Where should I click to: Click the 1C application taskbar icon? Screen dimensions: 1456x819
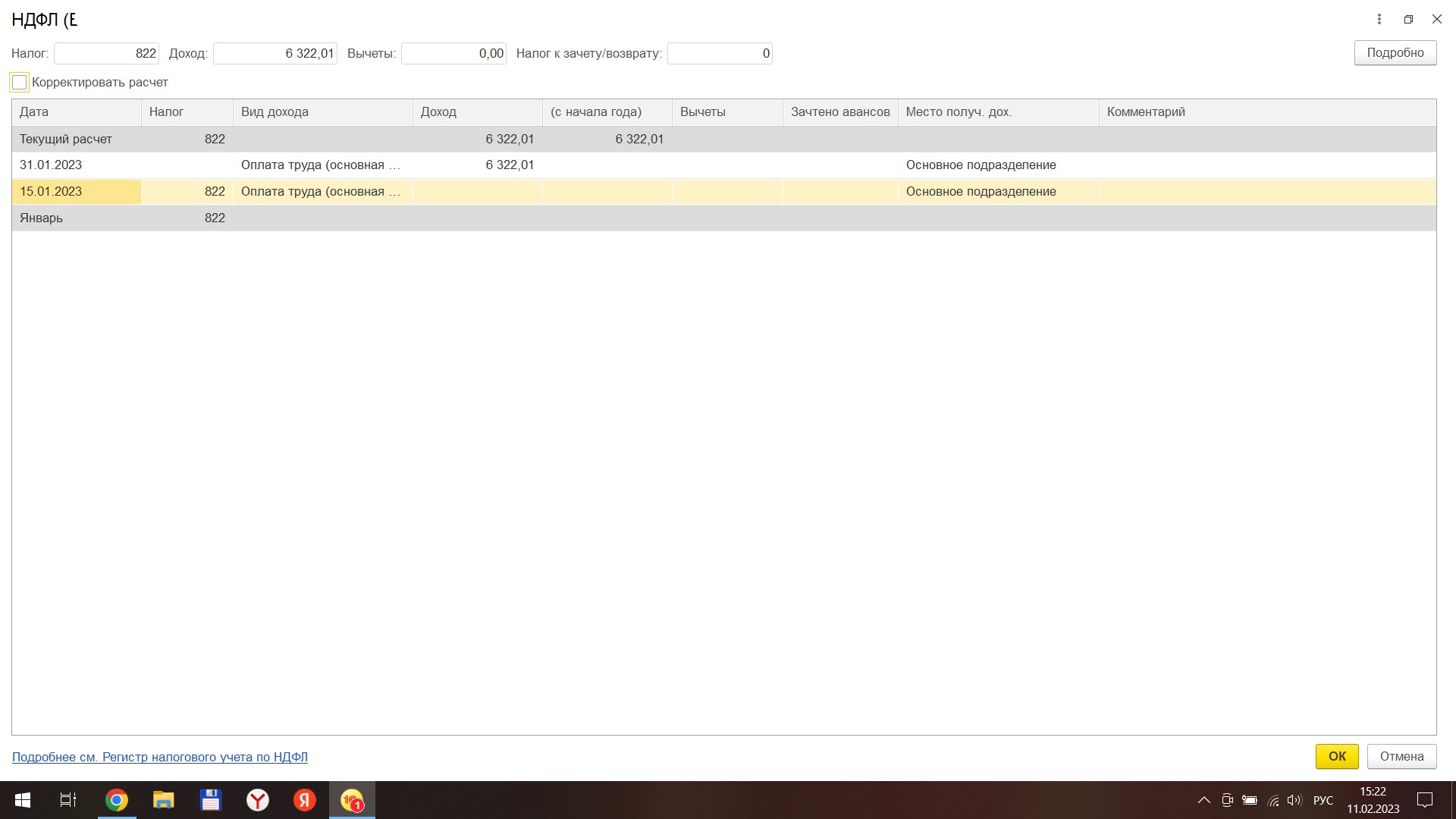pyautogui.click(x=352, y=800)
